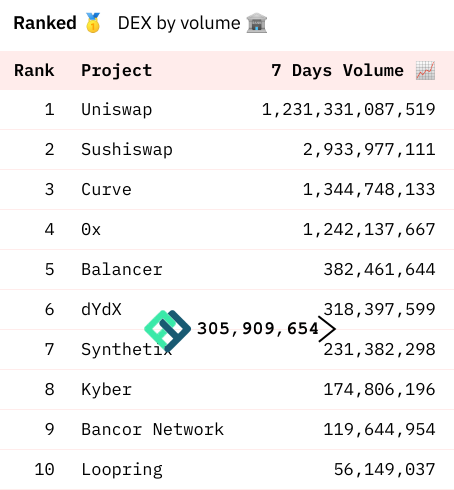
Task: Sort by the Rank column header
Action: point(34,70)
